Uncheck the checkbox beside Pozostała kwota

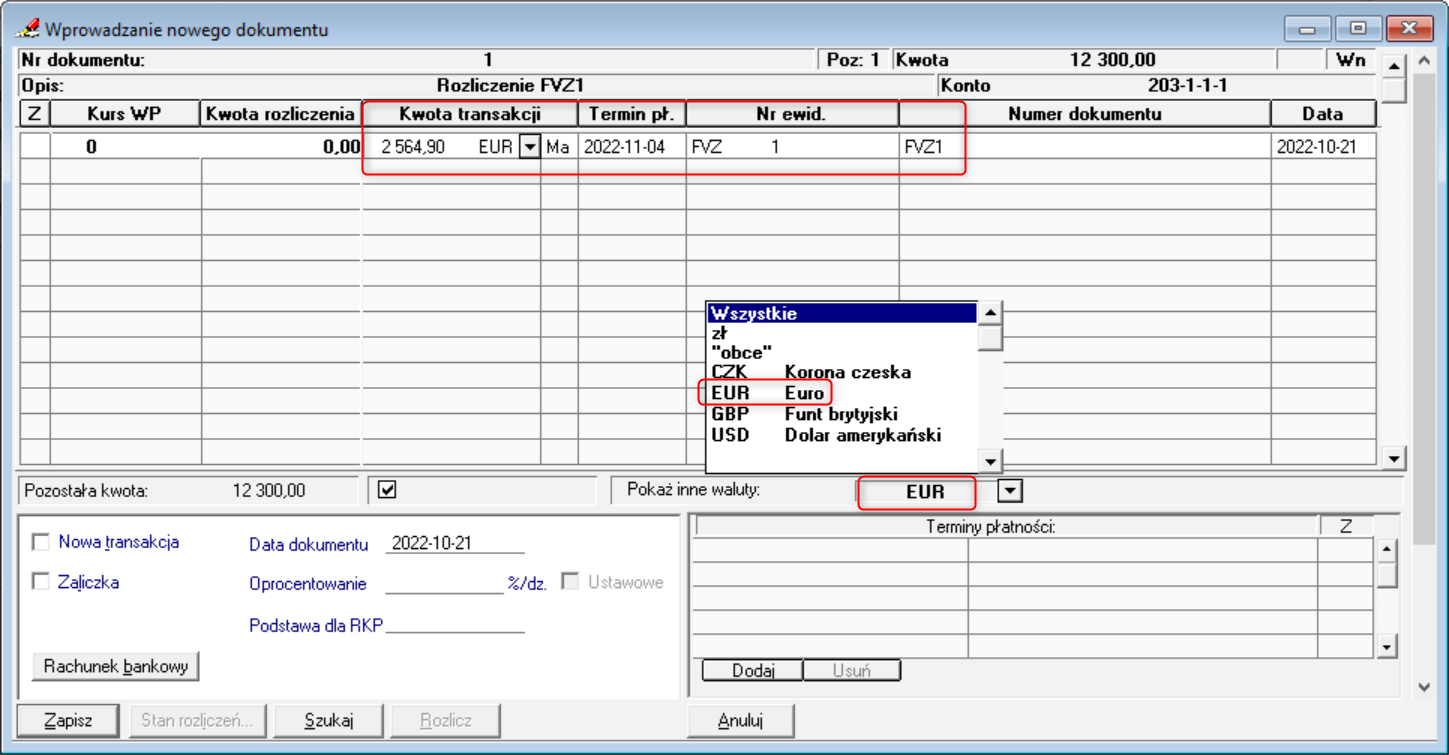(388, 490)
